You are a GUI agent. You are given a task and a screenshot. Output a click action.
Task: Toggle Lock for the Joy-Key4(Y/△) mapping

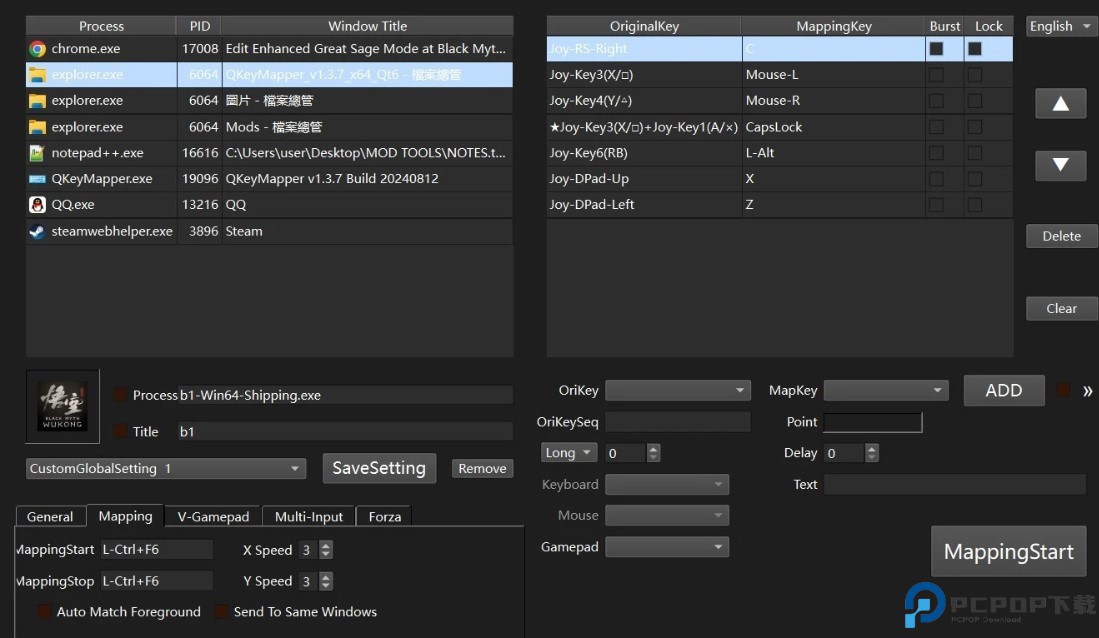[x=974, y=101]
